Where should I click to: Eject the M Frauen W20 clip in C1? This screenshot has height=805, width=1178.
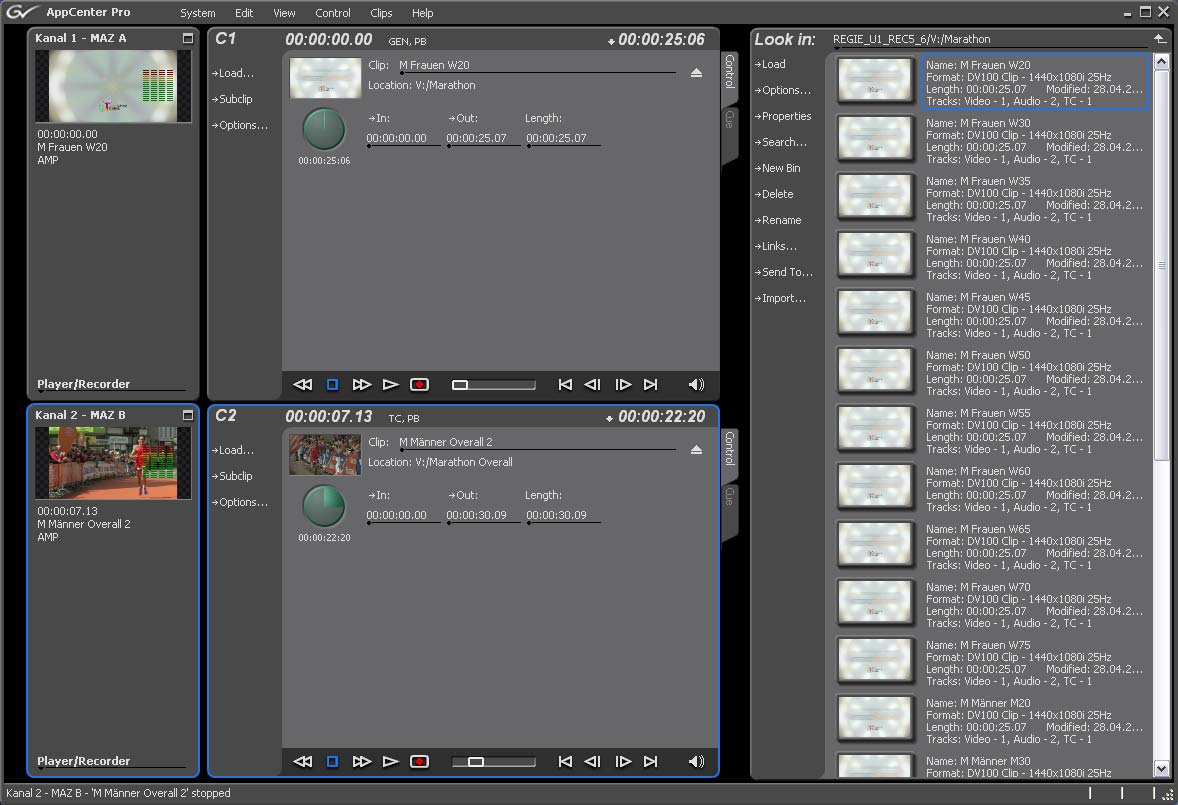click(x=696, y=73)
